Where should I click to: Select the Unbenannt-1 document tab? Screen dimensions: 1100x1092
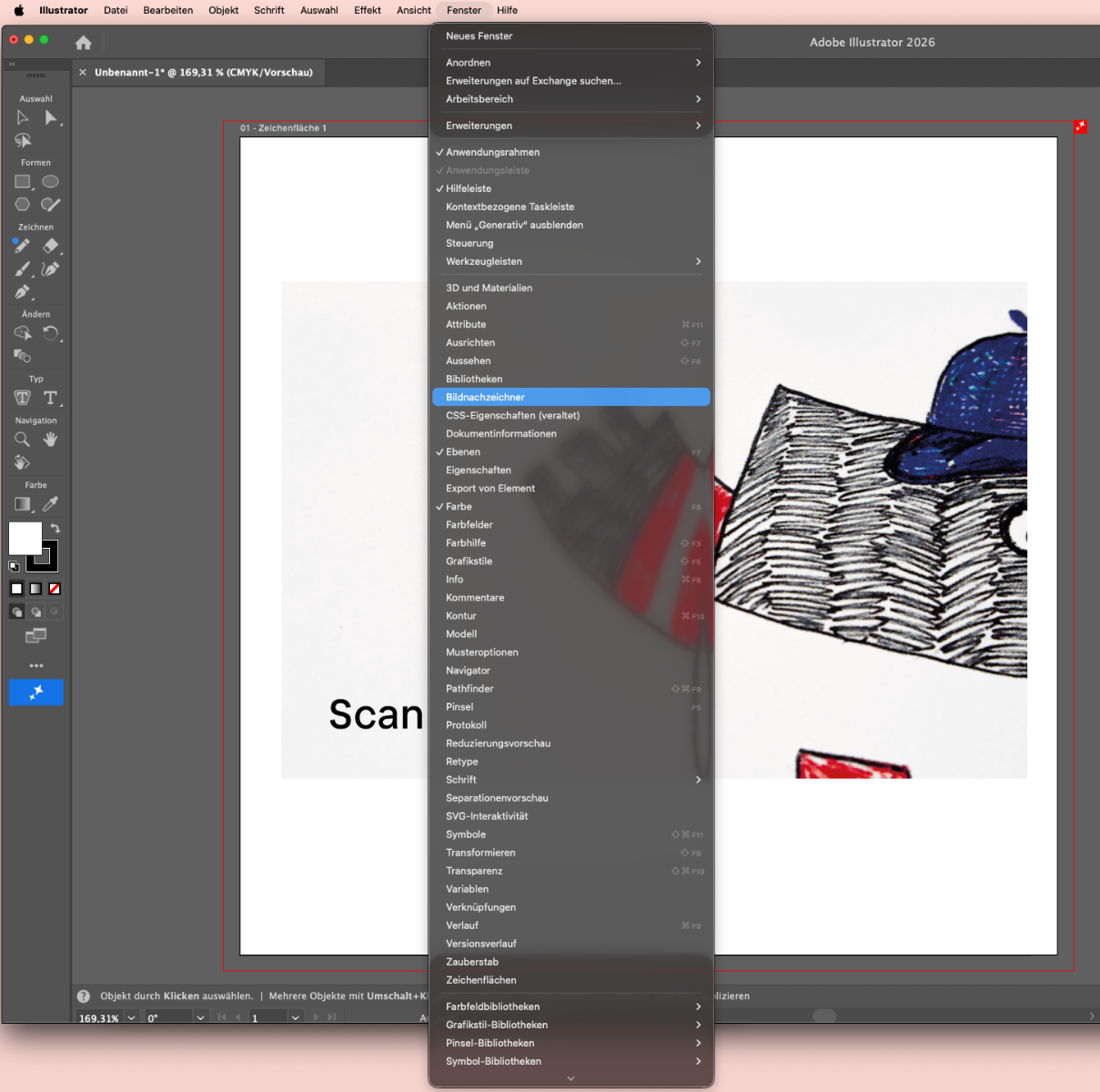coord(204,73)
